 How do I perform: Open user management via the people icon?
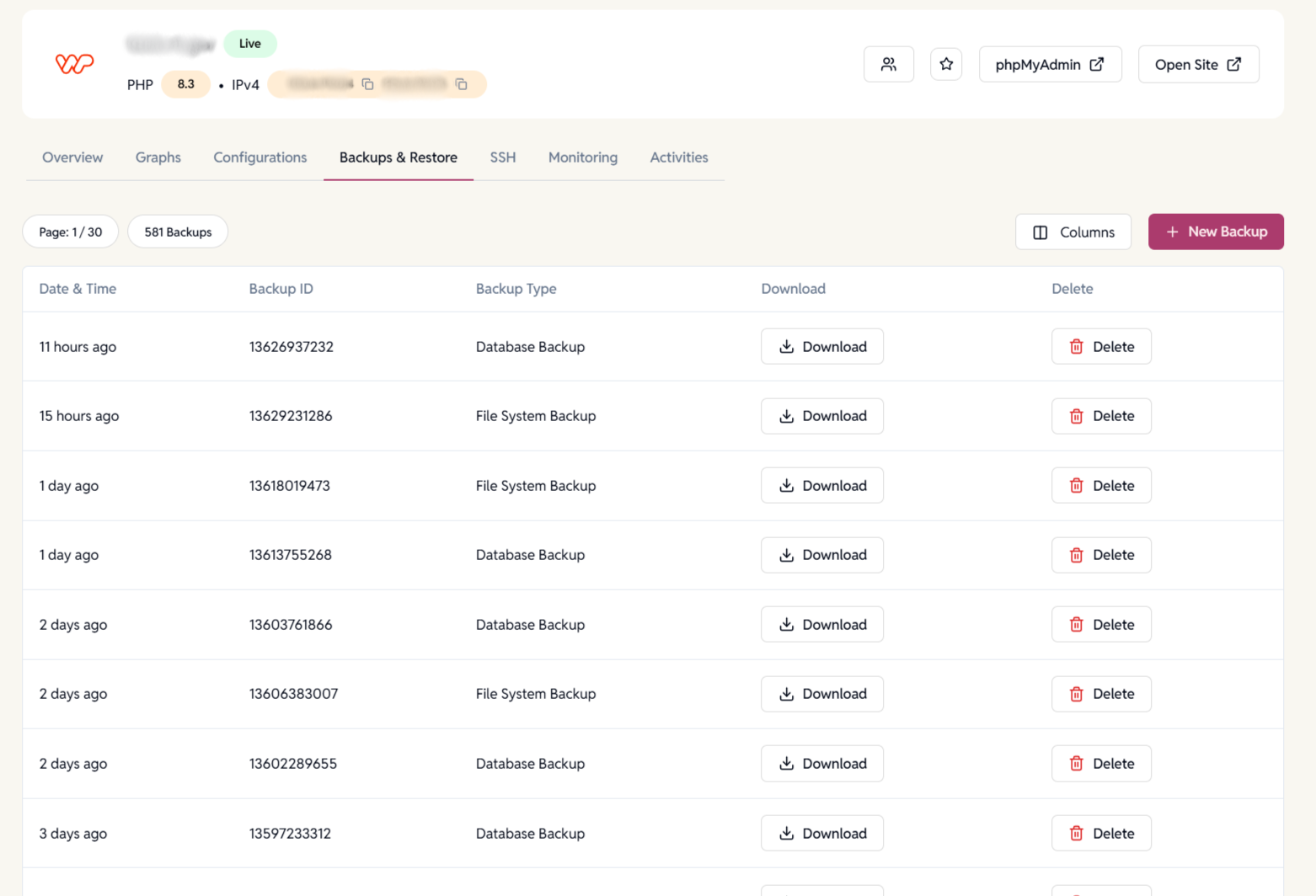pyautogui.click(x=889, y=64)
